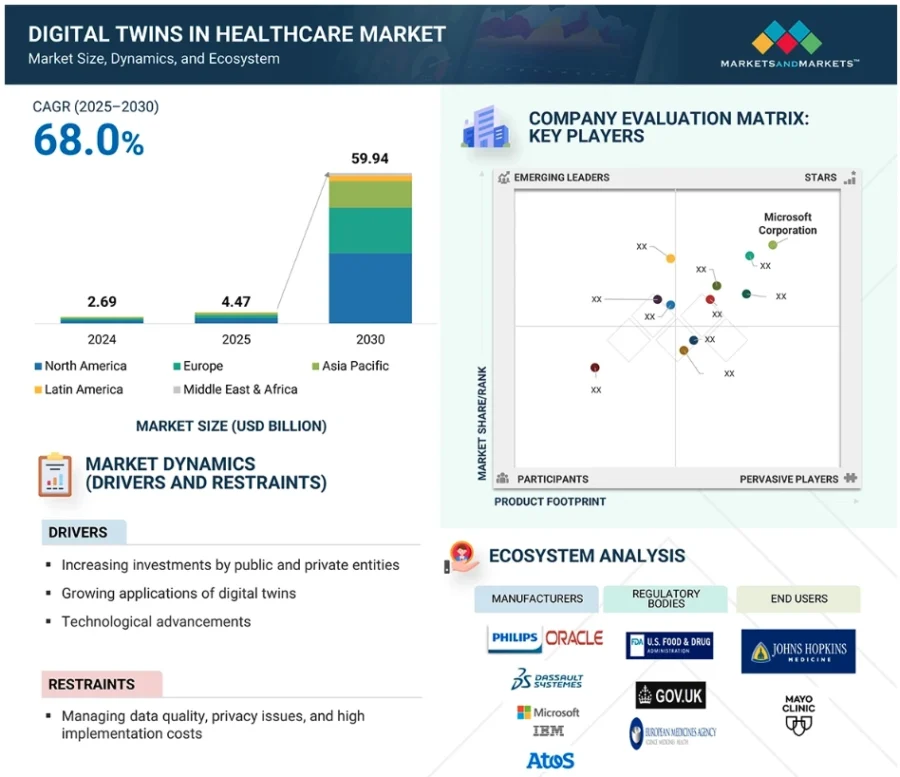
Task: Click the Mayo Clinic logo
Action: [x=798, y=715]
